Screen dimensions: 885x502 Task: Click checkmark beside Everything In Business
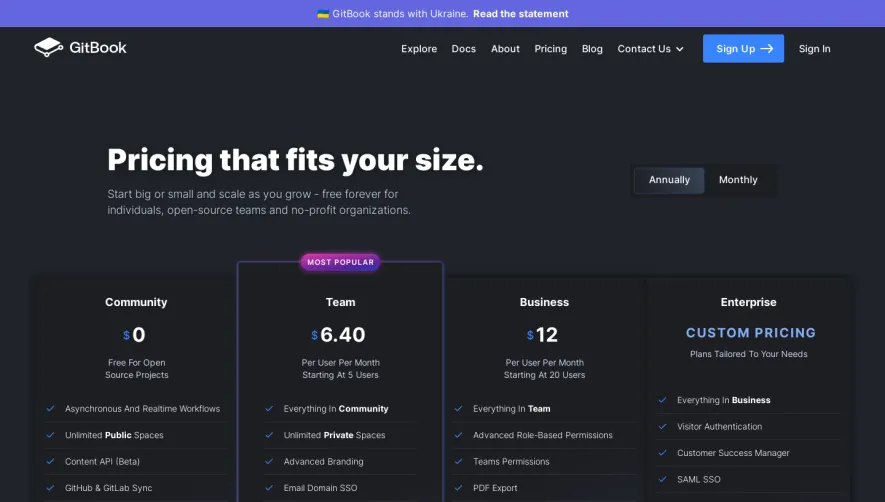click(x=663, y=400)
